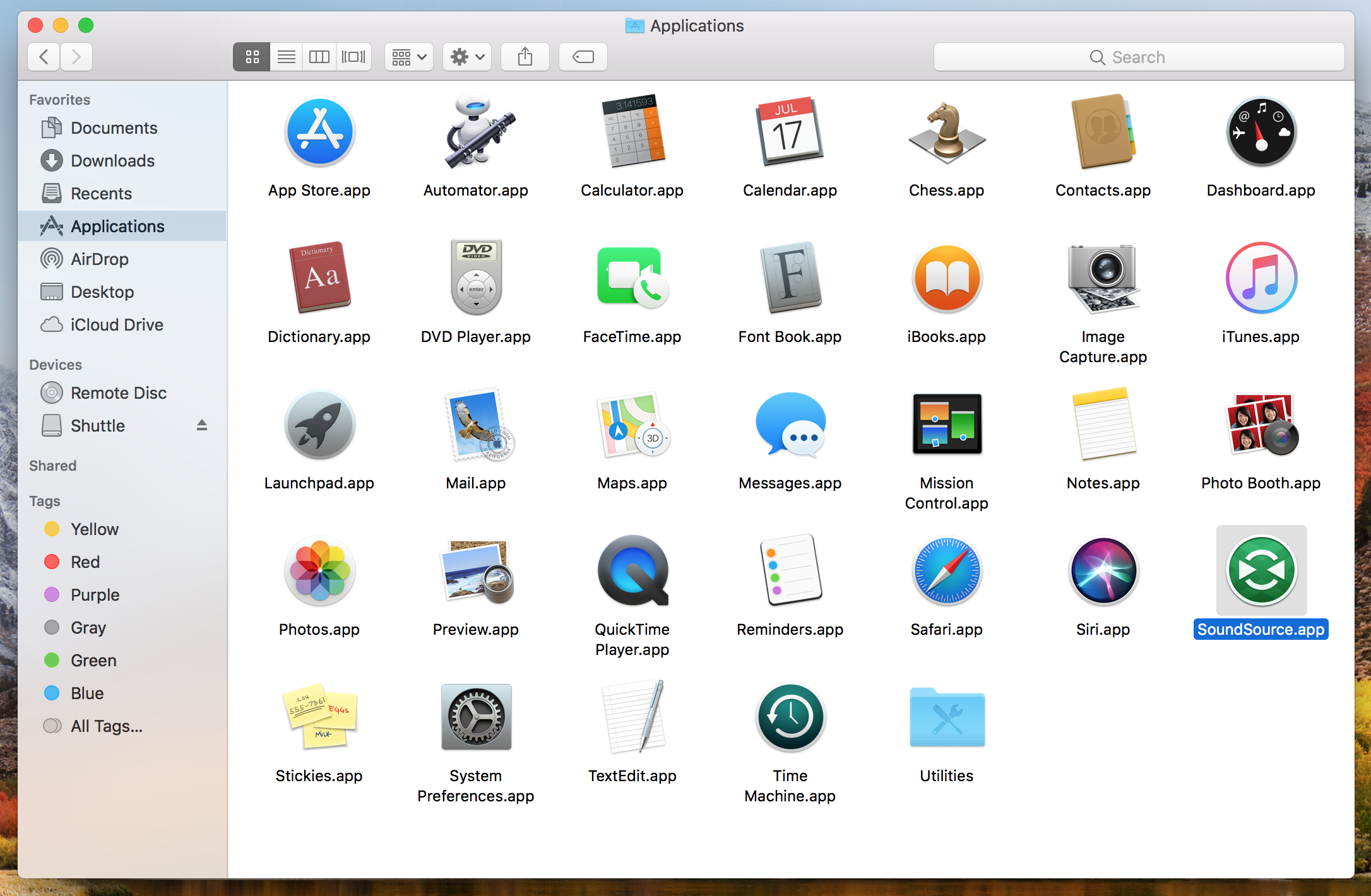
Task: Filter by the Green tag
Action: pyautogui.click(x=122, y=661)
